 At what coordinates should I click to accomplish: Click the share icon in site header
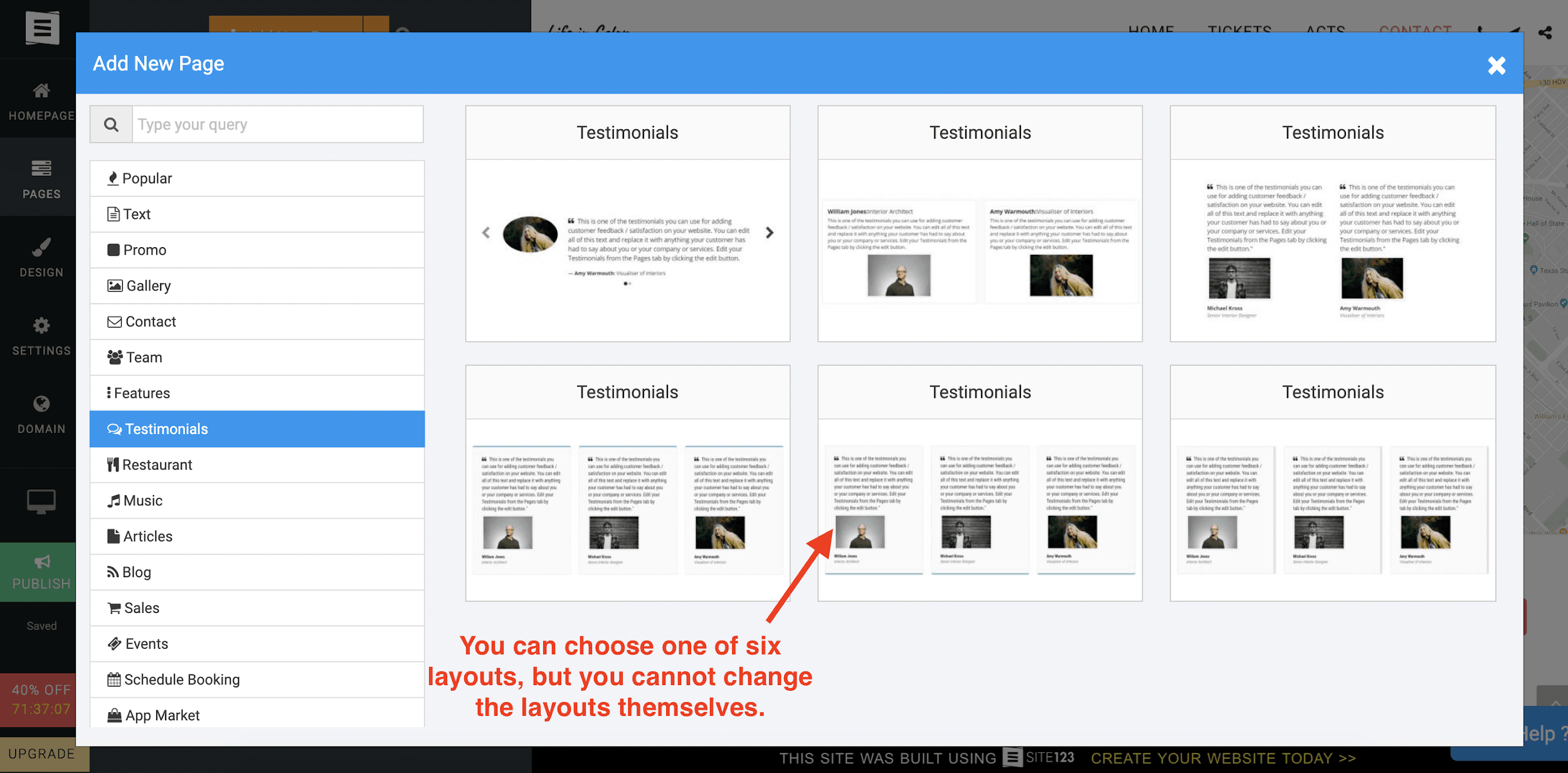pyautogui.click(x=1545, y=33)
